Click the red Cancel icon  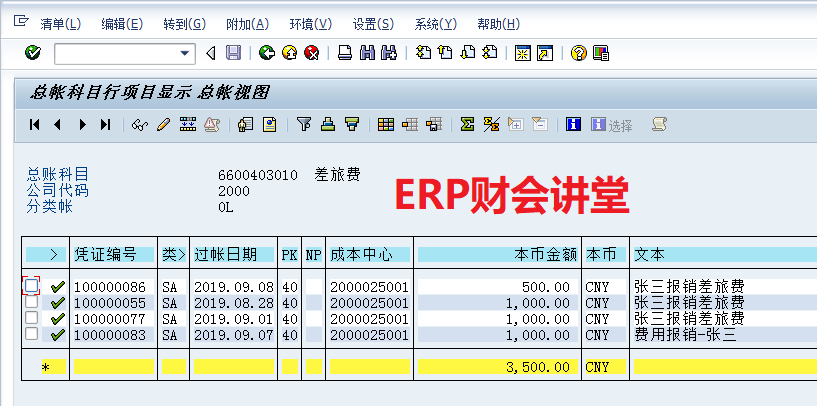click(x=311, y=53)
